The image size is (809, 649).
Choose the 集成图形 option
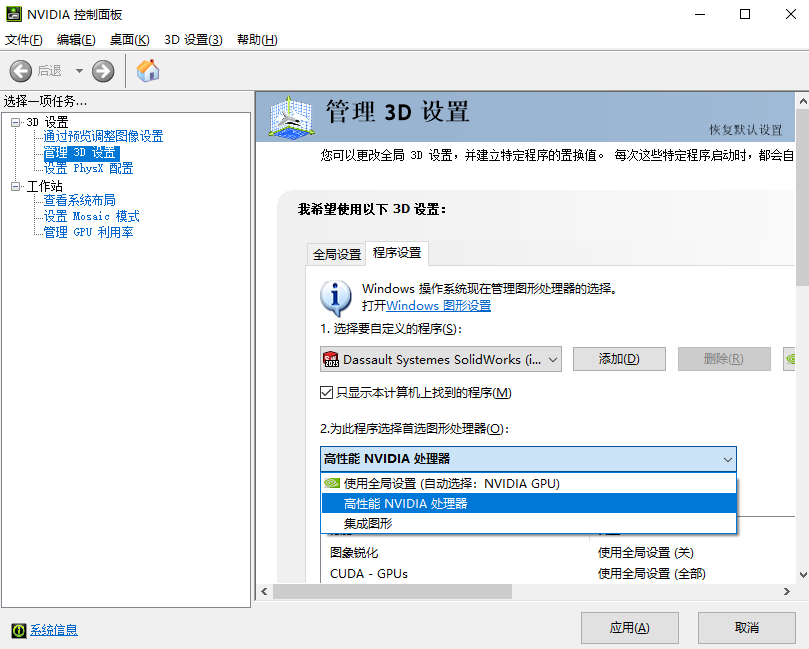(x=528, y=524)
